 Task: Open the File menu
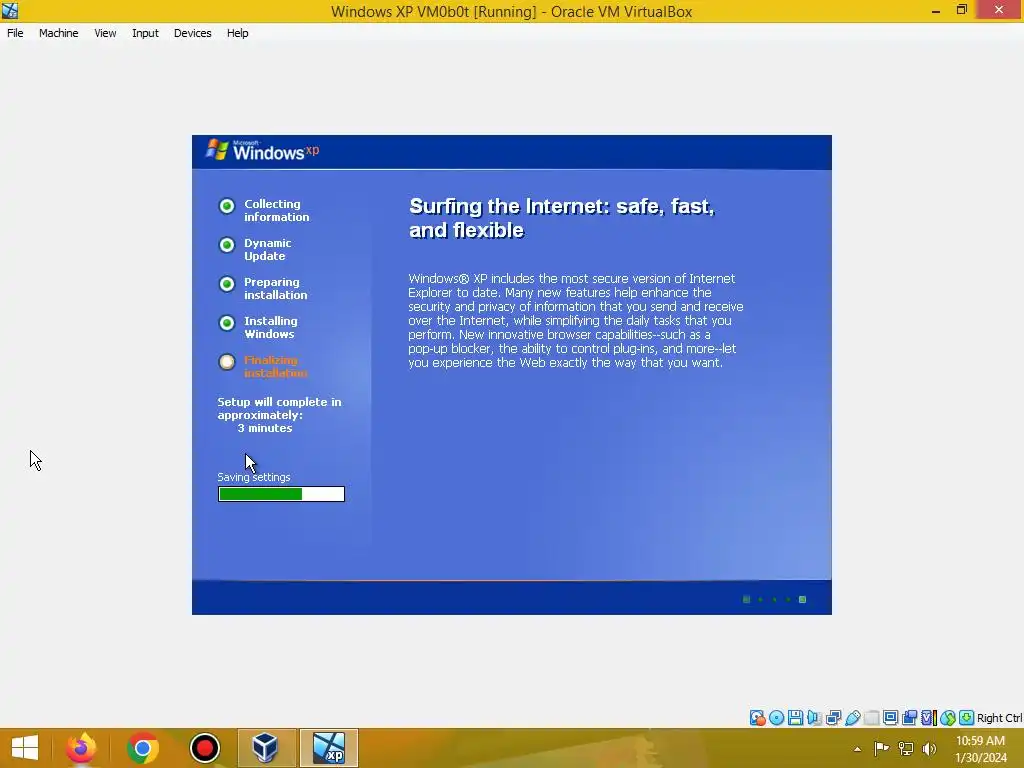pyautogui.click(x=15, y=33)
